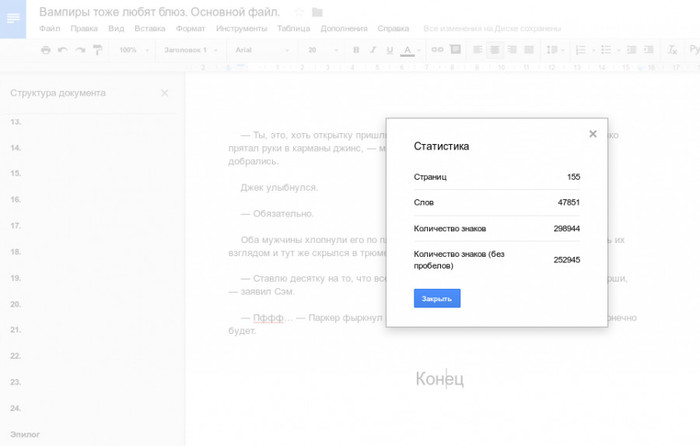Open the Дополнения menu
The height and width of the screenshot is (446, 700).
[344, 29]
